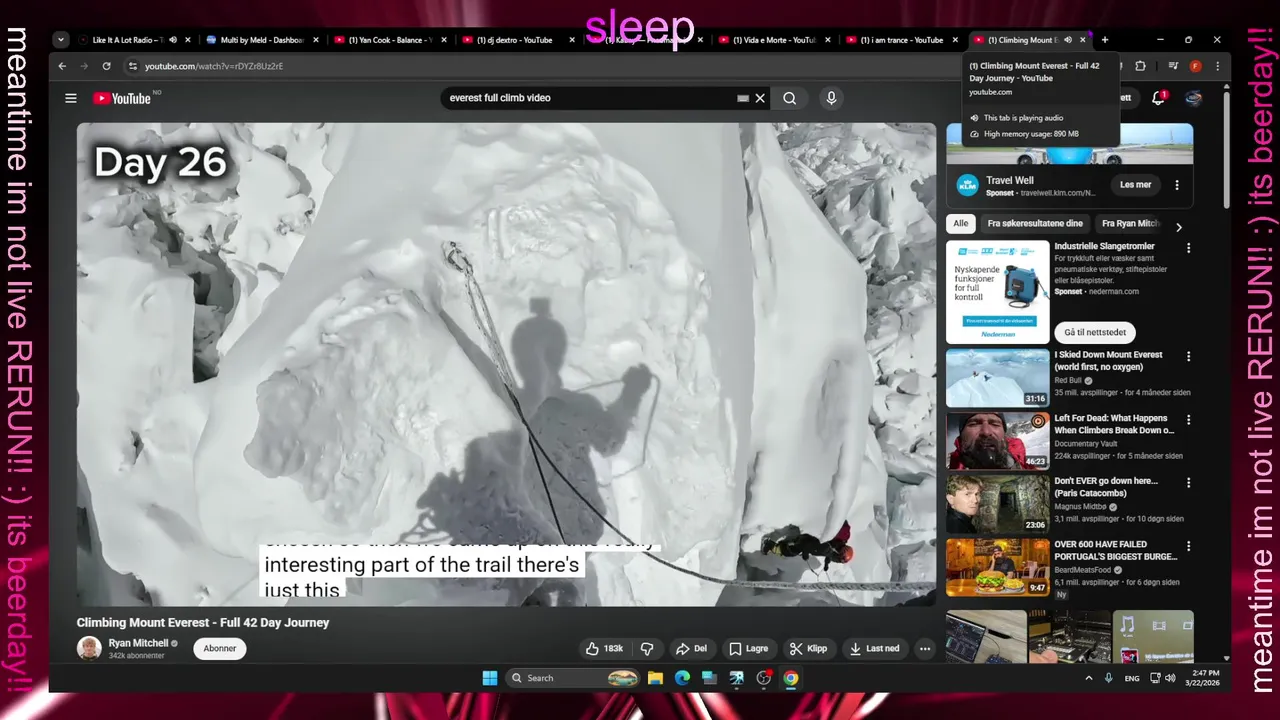Reload the page with the refresh icon
The image size is (1280, 720).
[x=106, y=66]
